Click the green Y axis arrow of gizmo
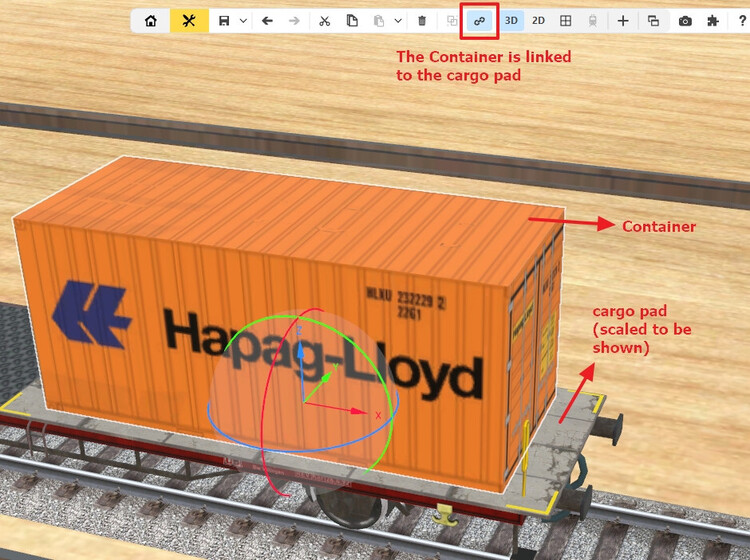 pos(326,377)
